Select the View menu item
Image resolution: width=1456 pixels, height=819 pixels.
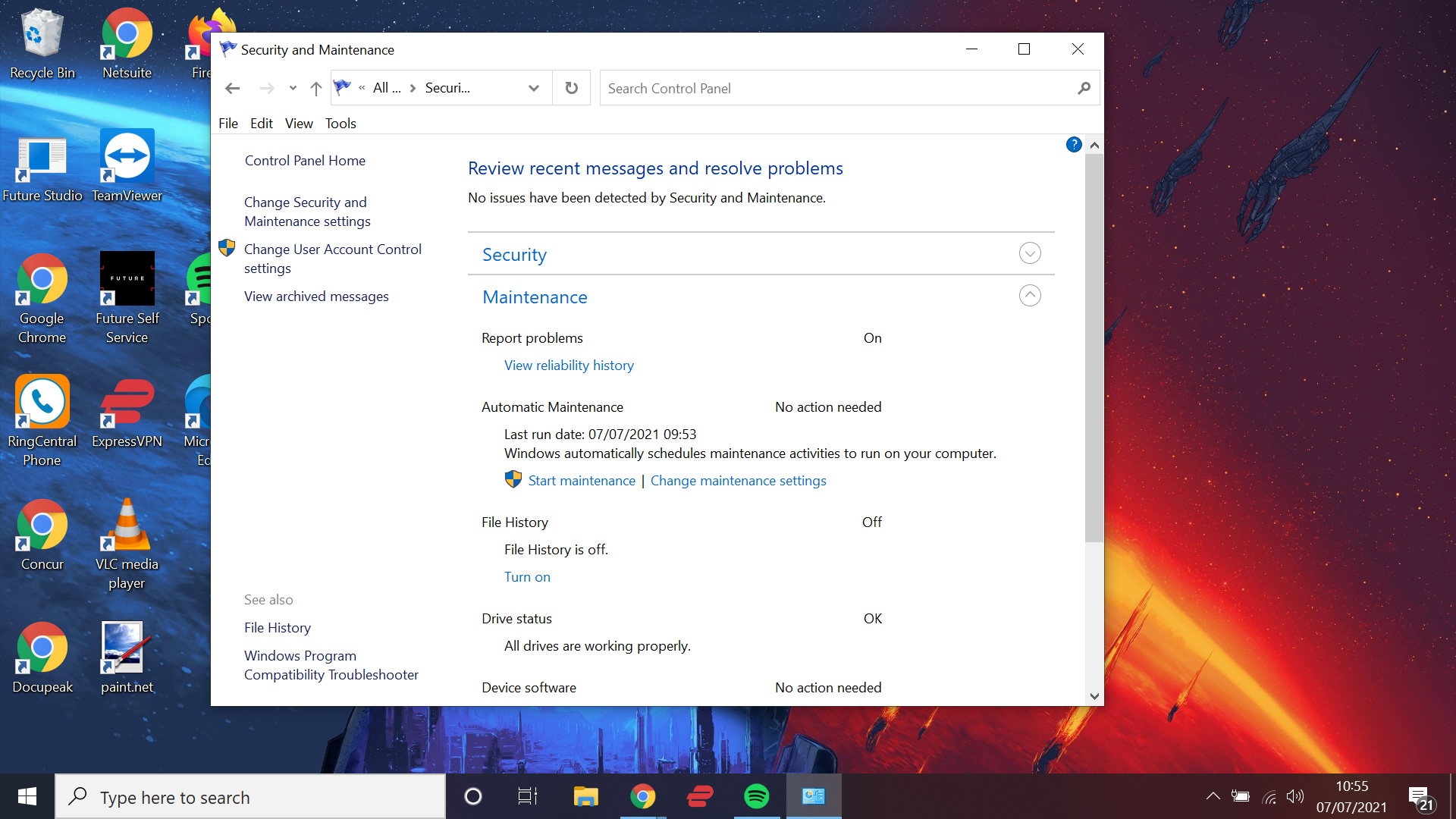pos(299,123)
